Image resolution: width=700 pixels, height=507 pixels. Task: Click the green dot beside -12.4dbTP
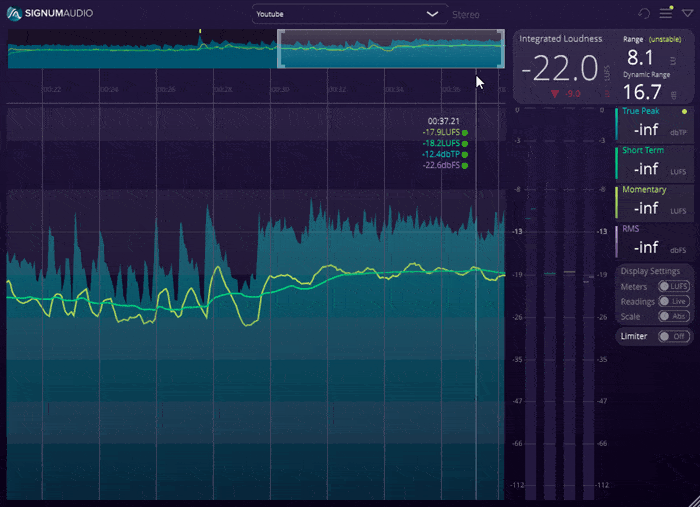pyautogui.click(x=465, y=154)
